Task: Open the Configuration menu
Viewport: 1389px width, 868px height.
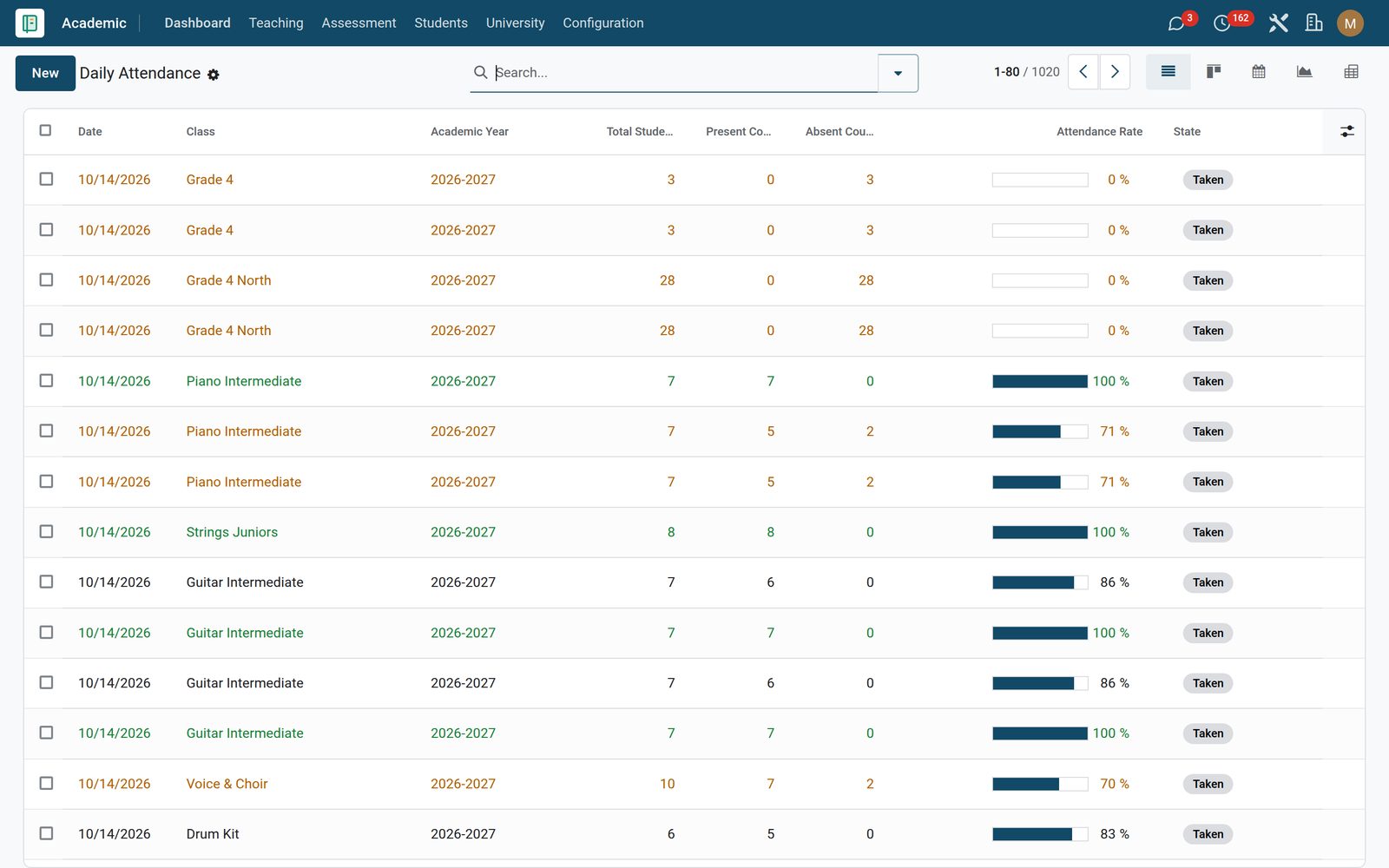Action: (x=603, y=23)
